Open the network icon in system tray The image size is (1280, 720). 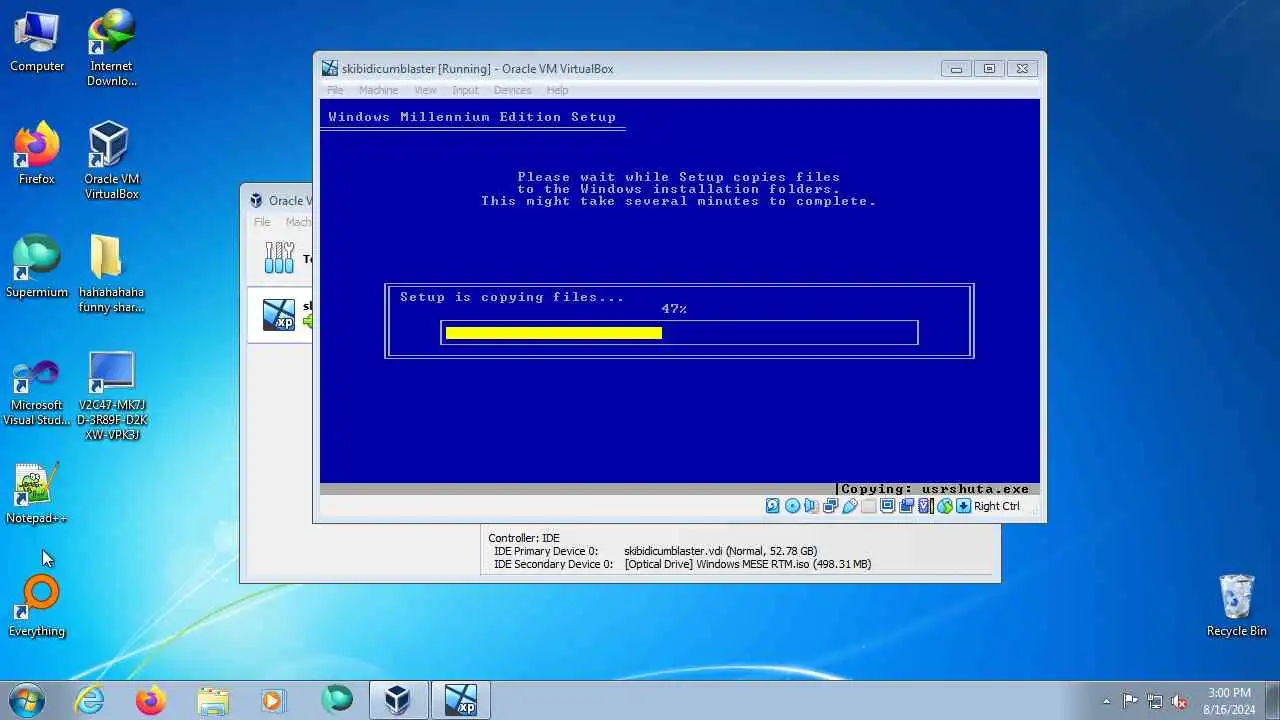pos(1155,701)
